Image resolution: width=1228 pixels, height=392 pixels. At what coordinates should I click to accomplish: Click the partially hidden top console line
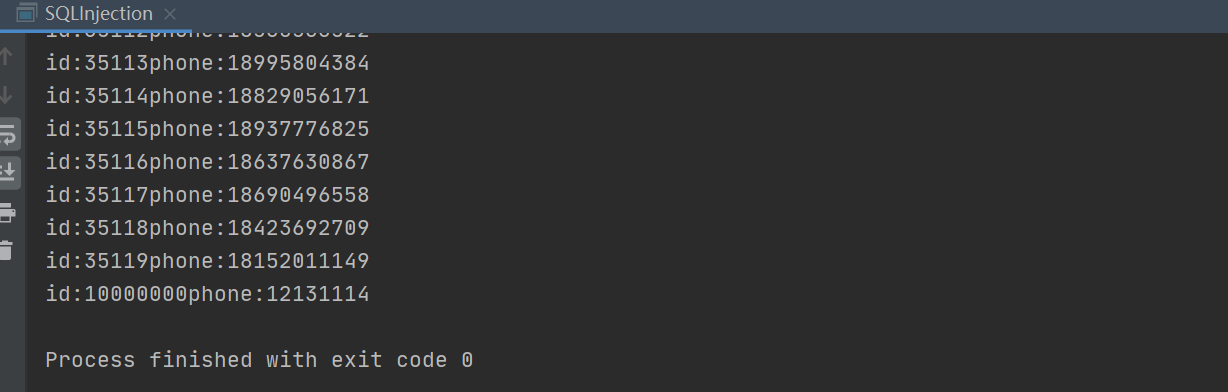(208, 36)
